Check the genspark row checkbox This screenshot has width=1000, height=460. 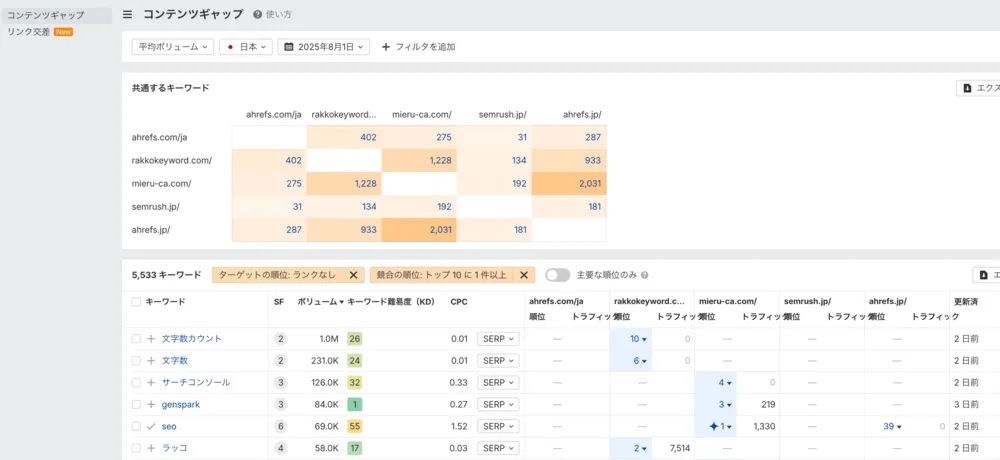pyautogui.click(x=136, y=404)
